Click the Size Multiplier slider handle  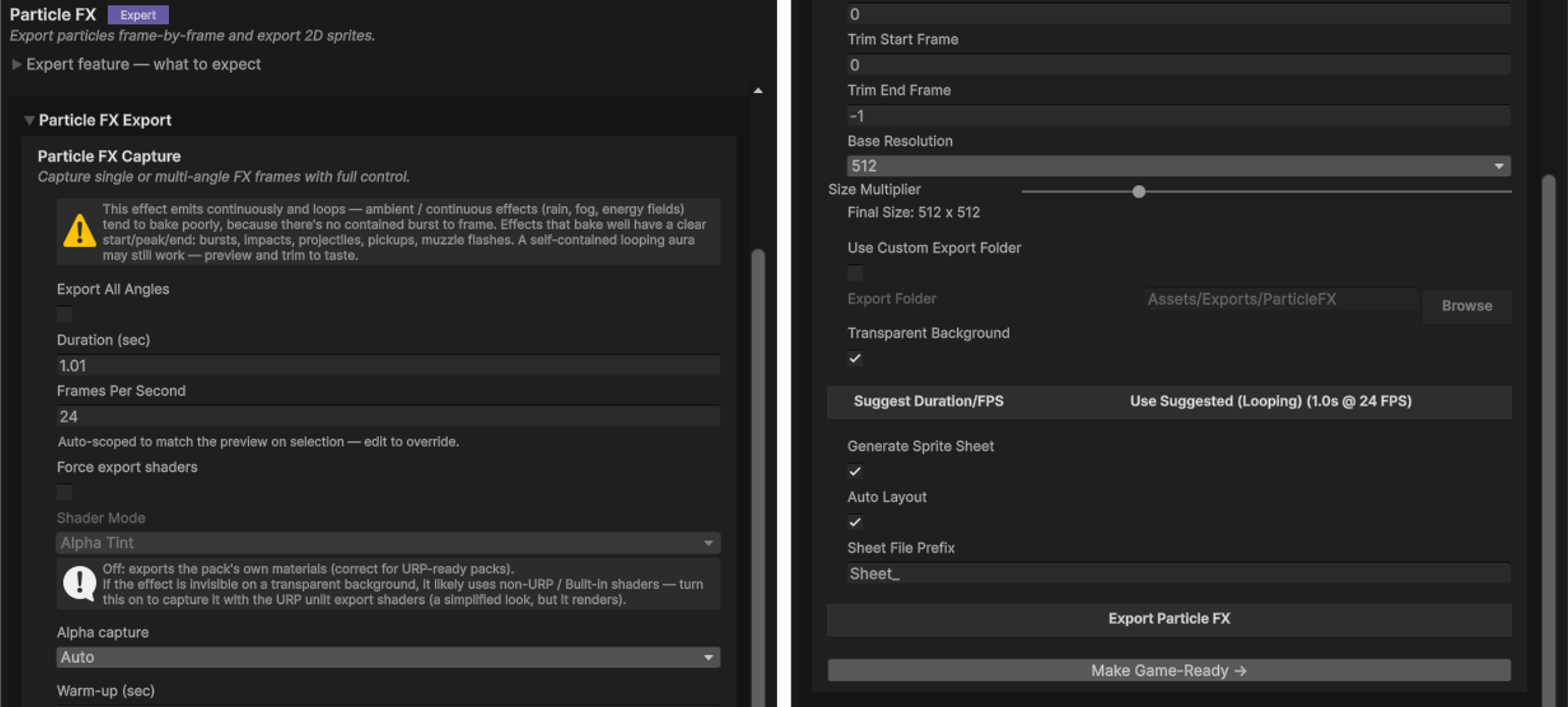point(1139,191)
